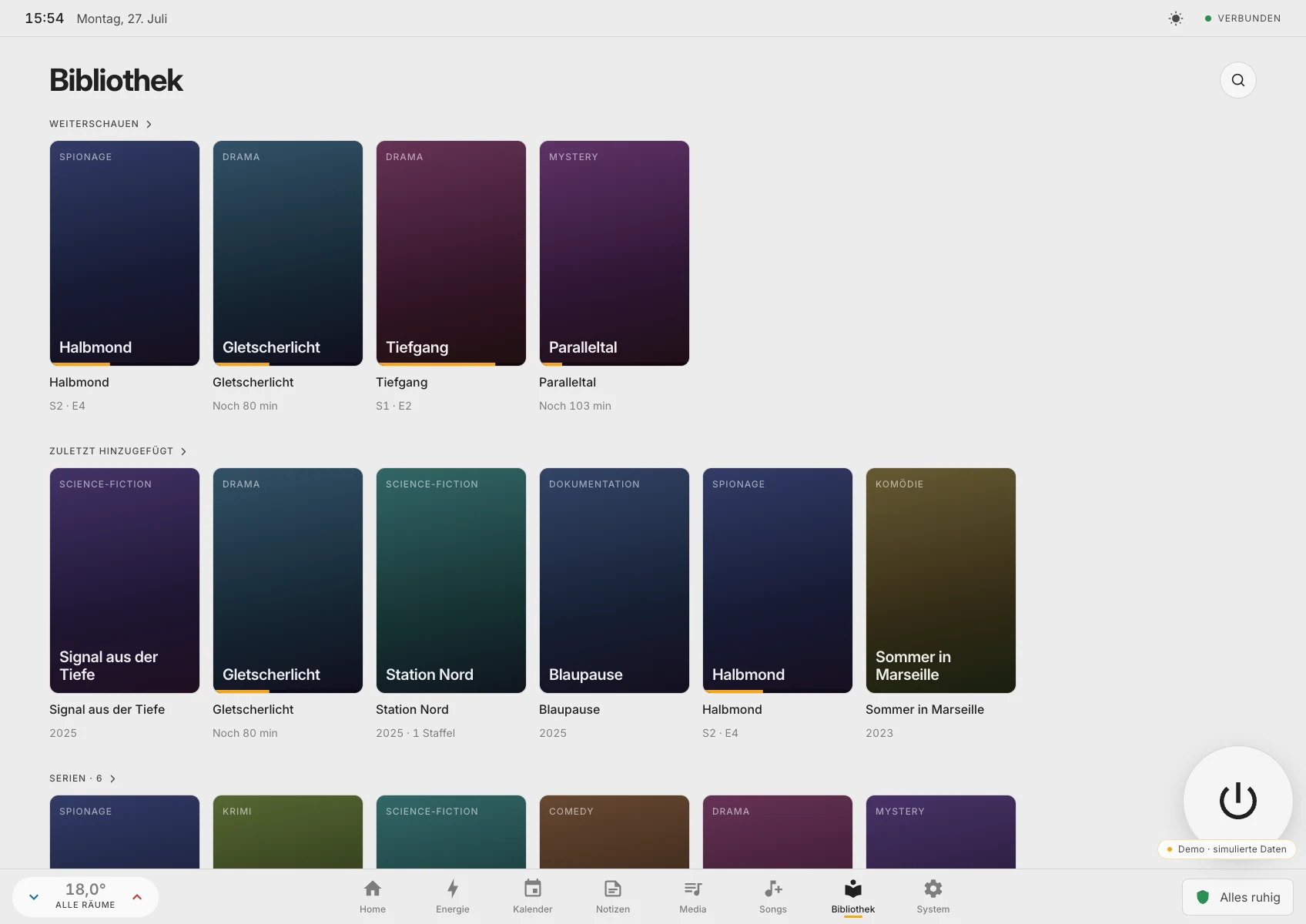Go to the Home tab
This screenshot has width=1306, height=924.
[x=373, y=896]
